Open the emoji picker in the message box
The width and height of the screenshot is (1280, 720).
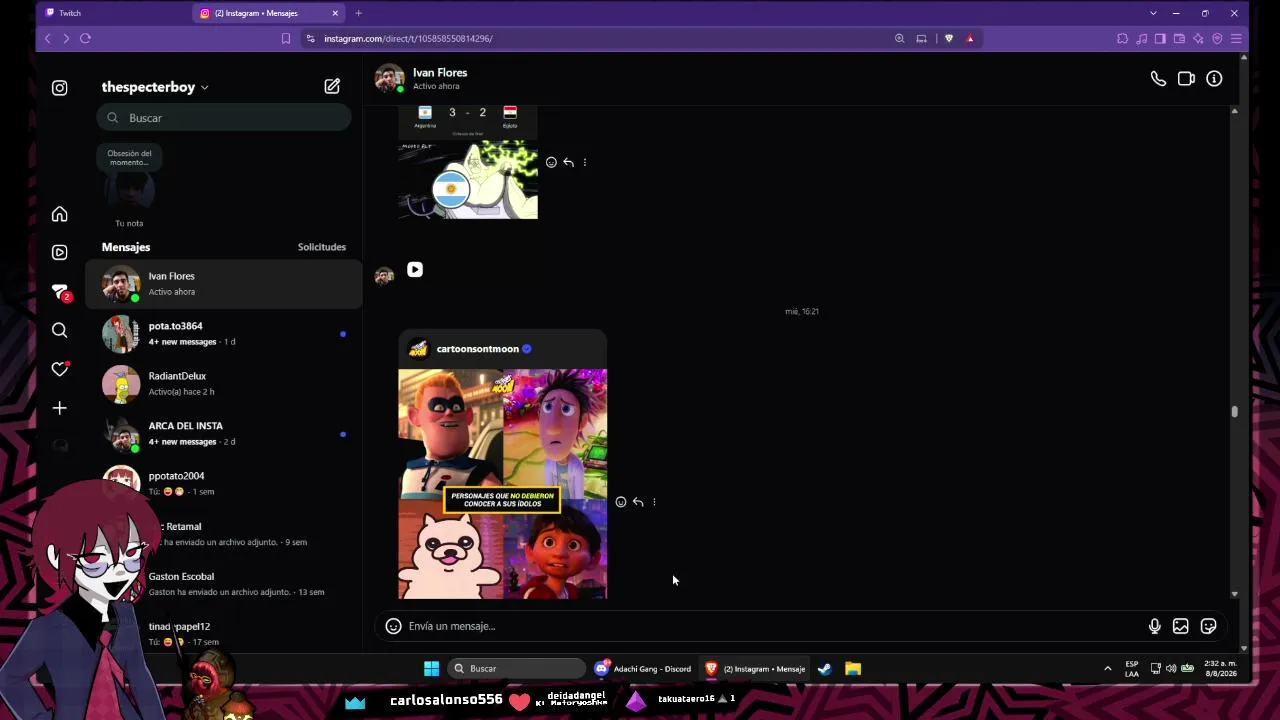click(x=394, y=626)
